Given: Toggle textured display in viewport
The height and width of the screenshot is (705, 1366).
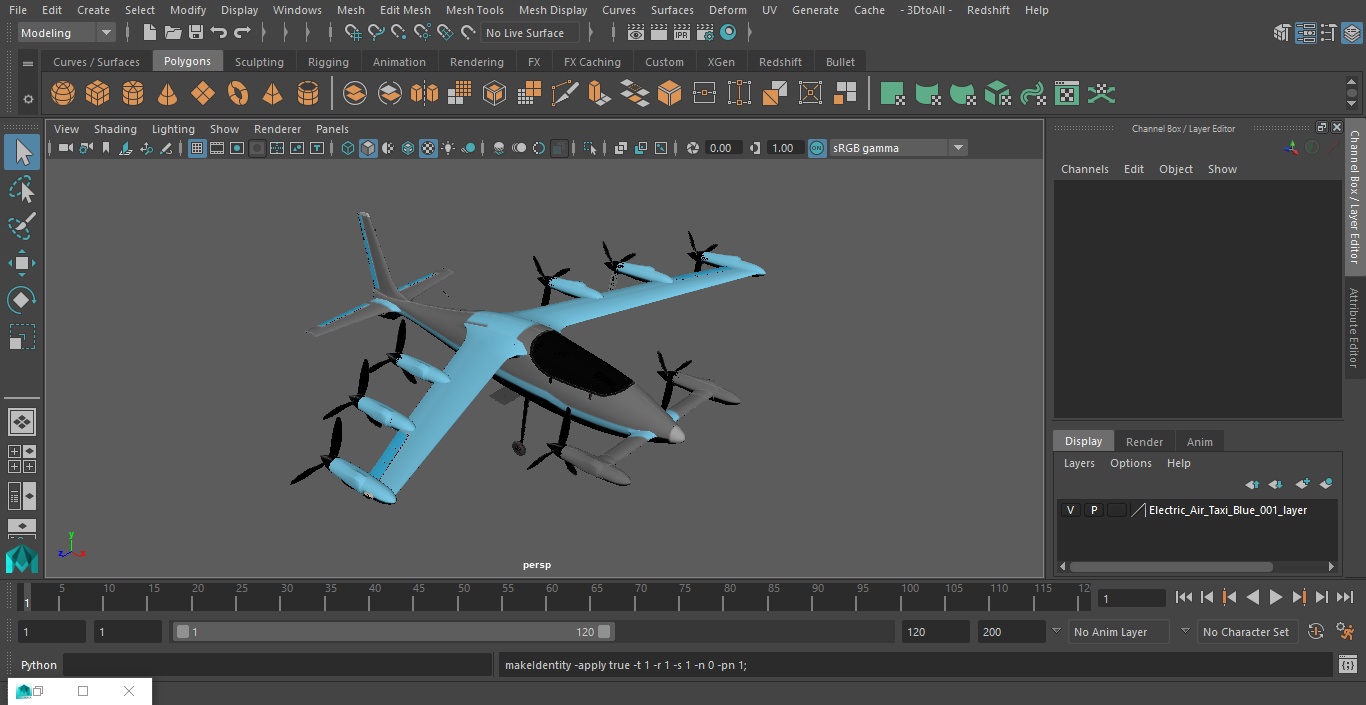Looking at the screenshot, I should pos(428,148).
